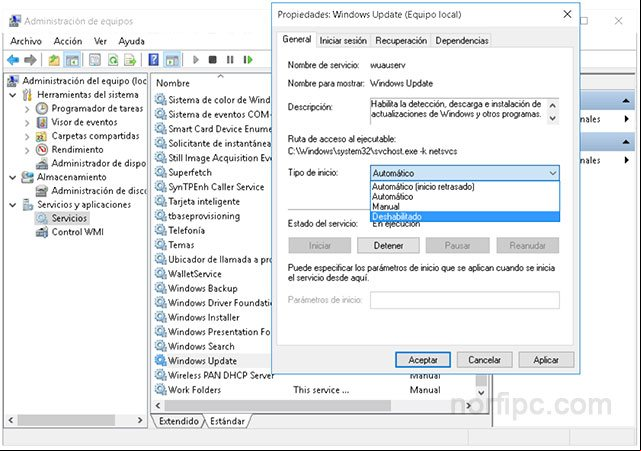Image resolution: width=641 pixels, height=451 pixels.
Task: Click the gear icon beside Windows Backup
Action: click(x=160, y=288)
